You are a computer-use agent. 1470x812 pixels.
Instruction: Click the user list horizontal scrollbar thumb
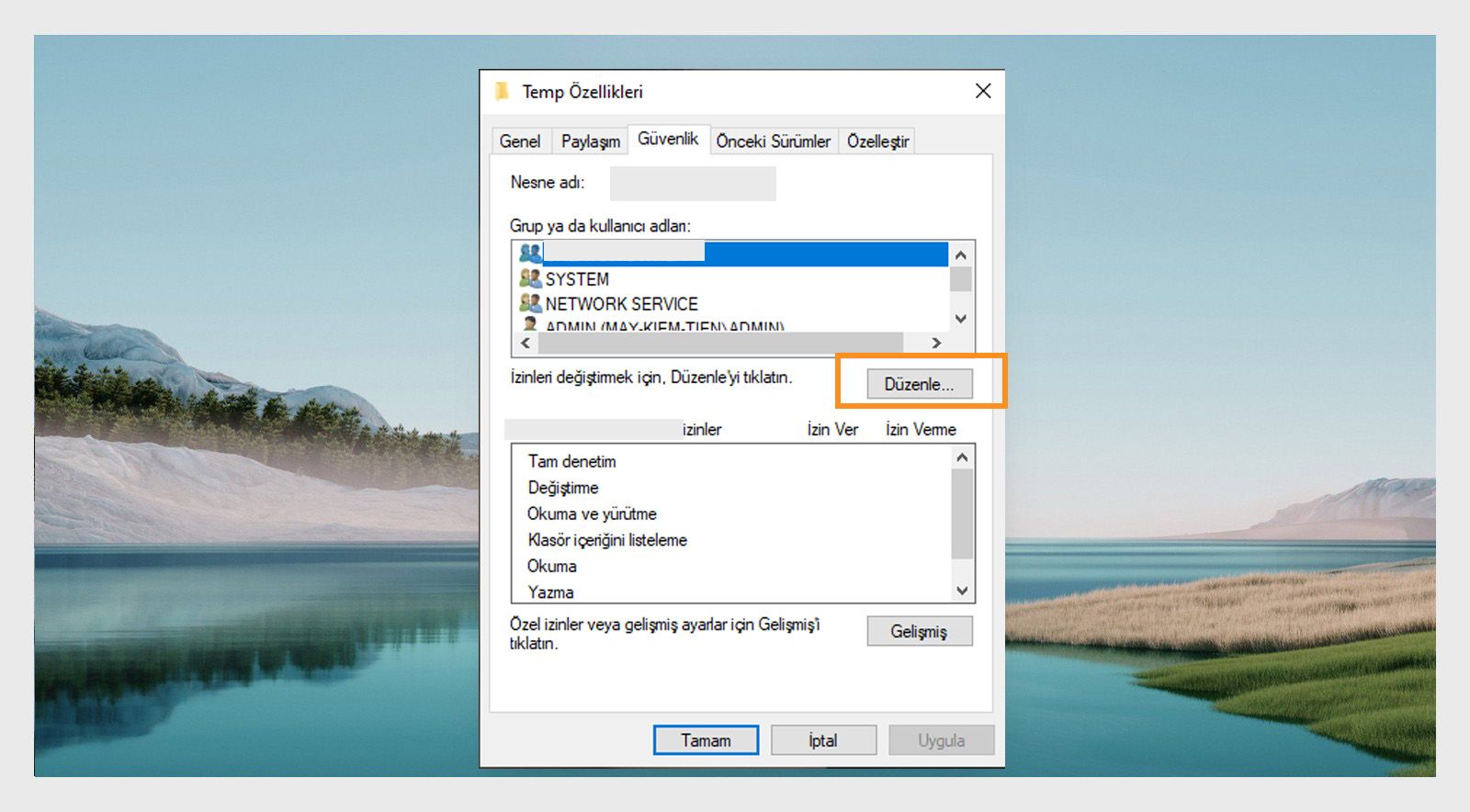tap(721, 343)
